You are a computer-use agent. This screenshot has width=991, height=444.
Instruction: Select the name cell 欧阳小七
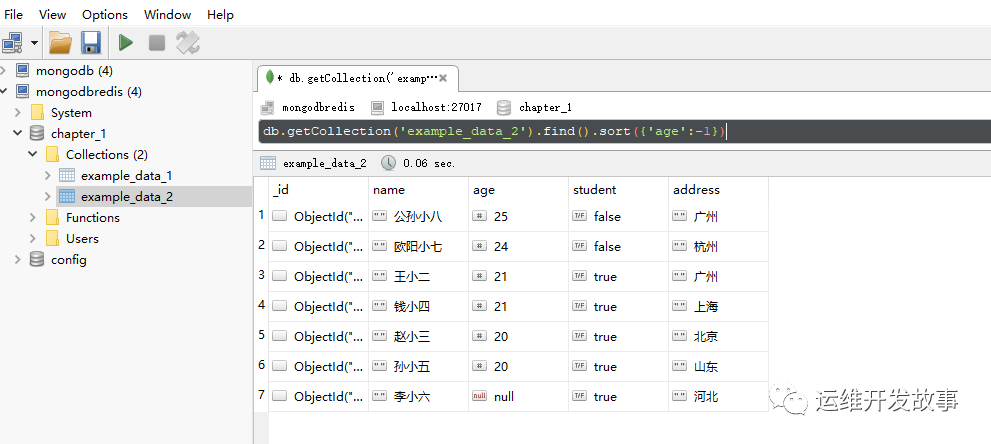click(x=418, y=246)
